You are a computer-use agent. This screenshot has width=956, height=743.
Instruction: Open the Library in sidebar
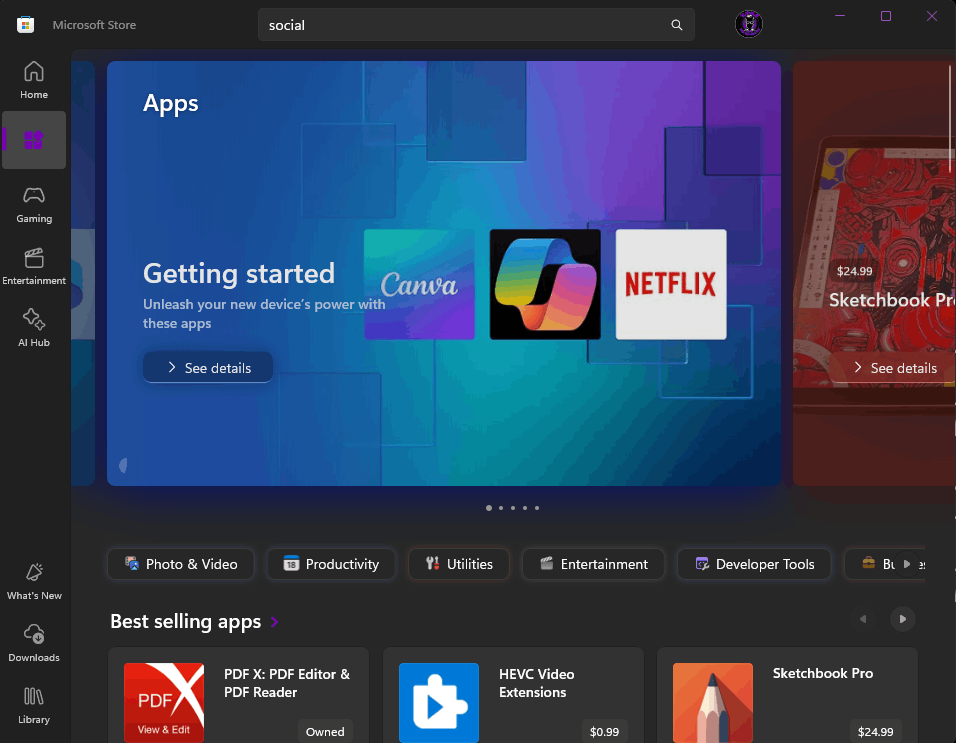coord(34,705)
